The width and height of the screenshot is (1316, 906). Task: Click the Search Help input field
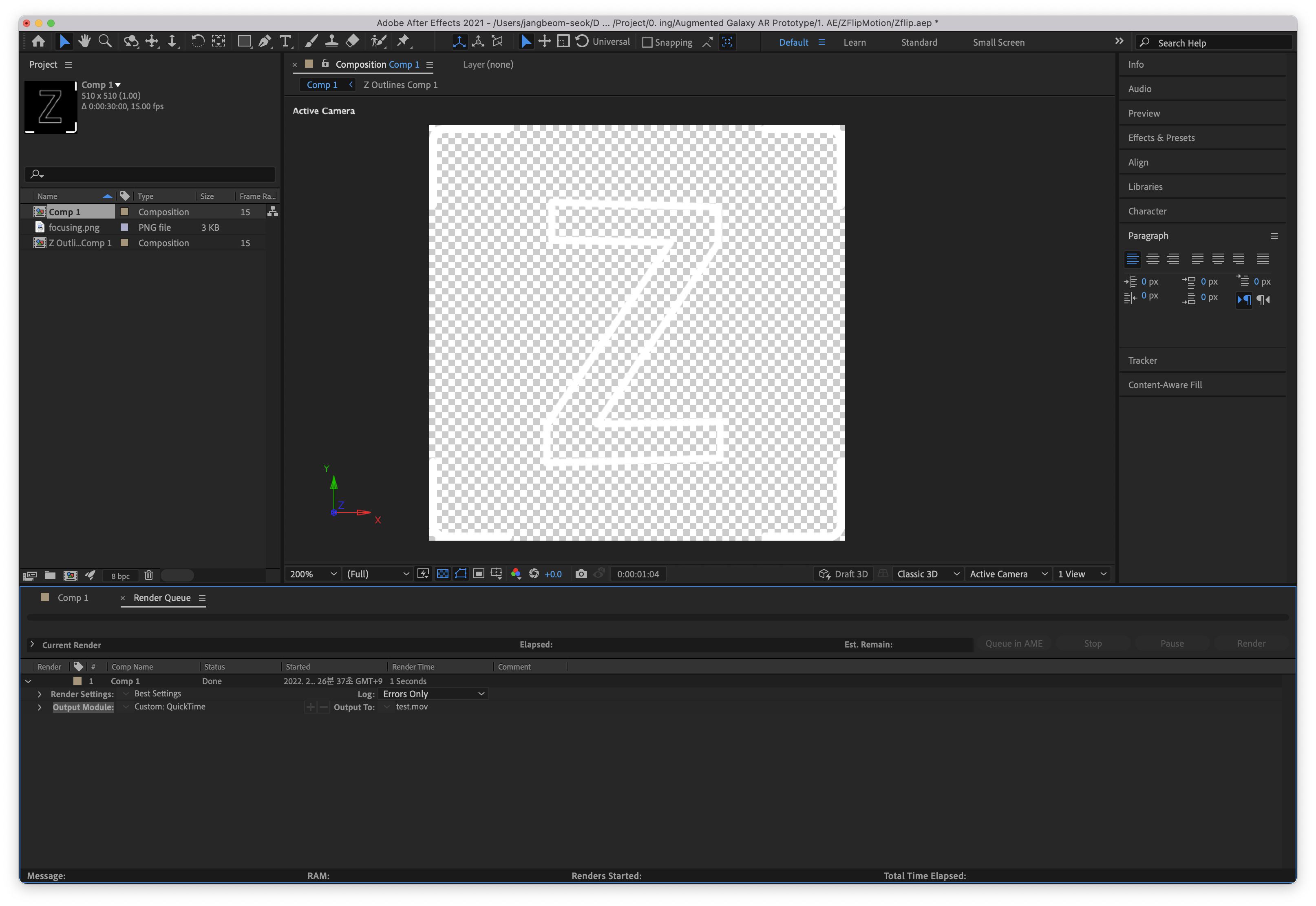1220,43
